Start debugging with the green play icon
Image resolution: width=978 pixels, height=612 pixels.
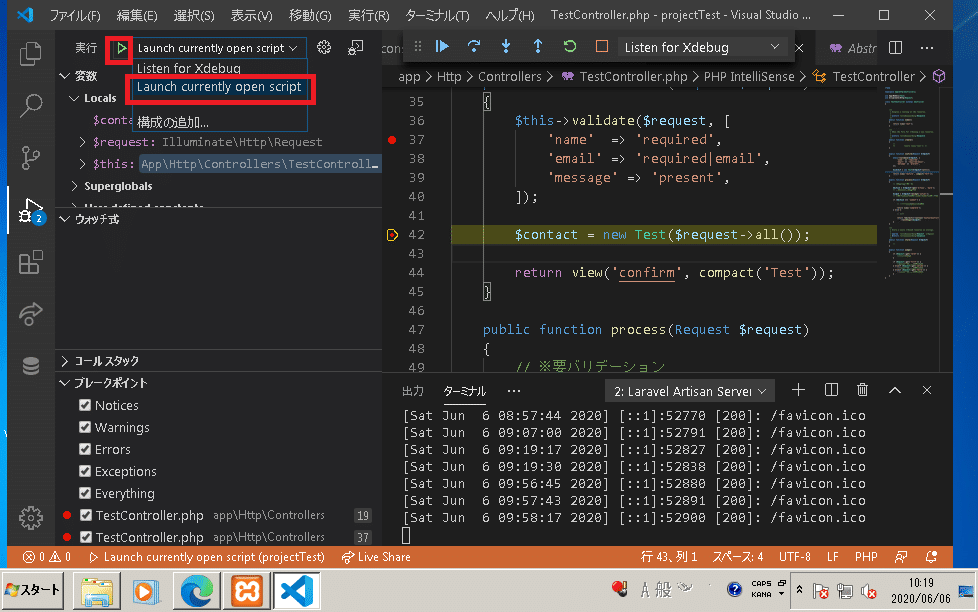coord(121,48)
